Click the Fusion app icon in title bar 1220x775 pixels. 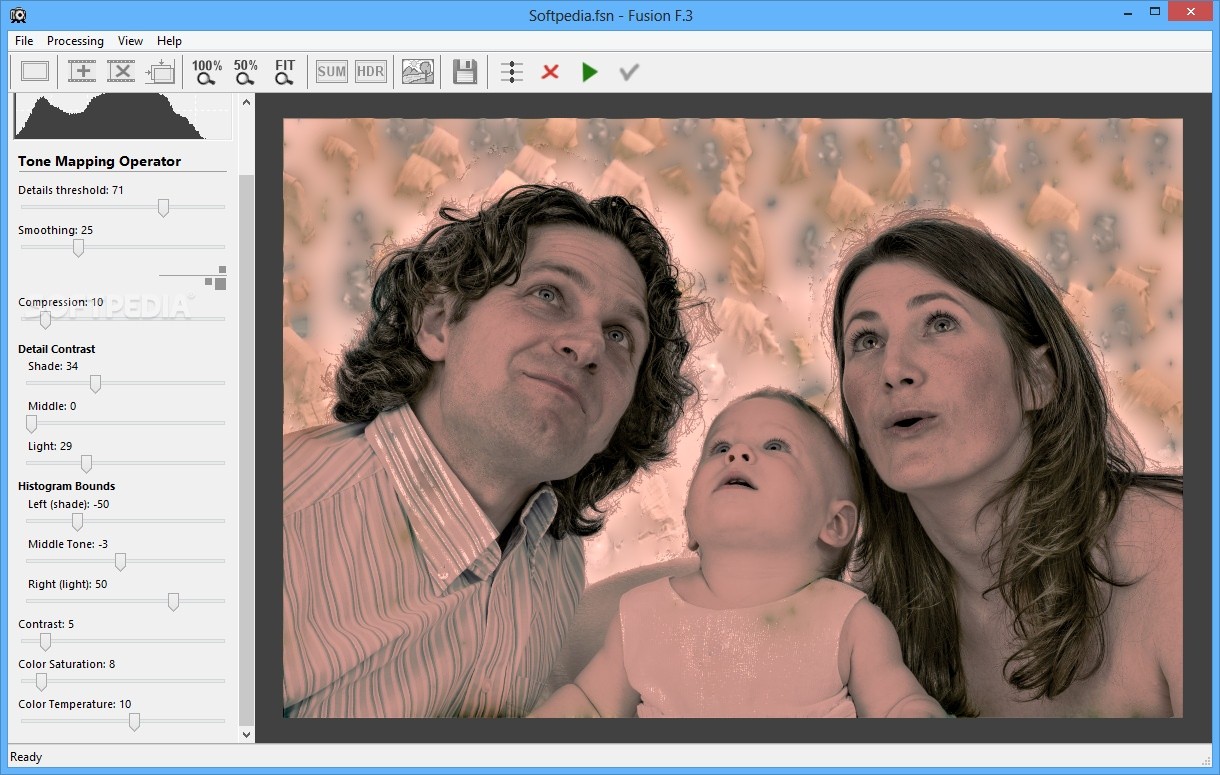click(18, 15)
